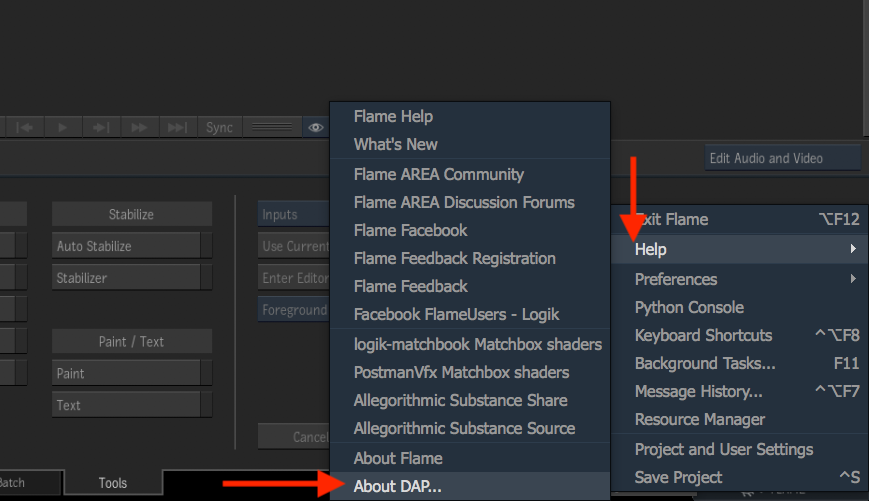
Task: Toggle the Sync button
Action: [x=219, y=127]
